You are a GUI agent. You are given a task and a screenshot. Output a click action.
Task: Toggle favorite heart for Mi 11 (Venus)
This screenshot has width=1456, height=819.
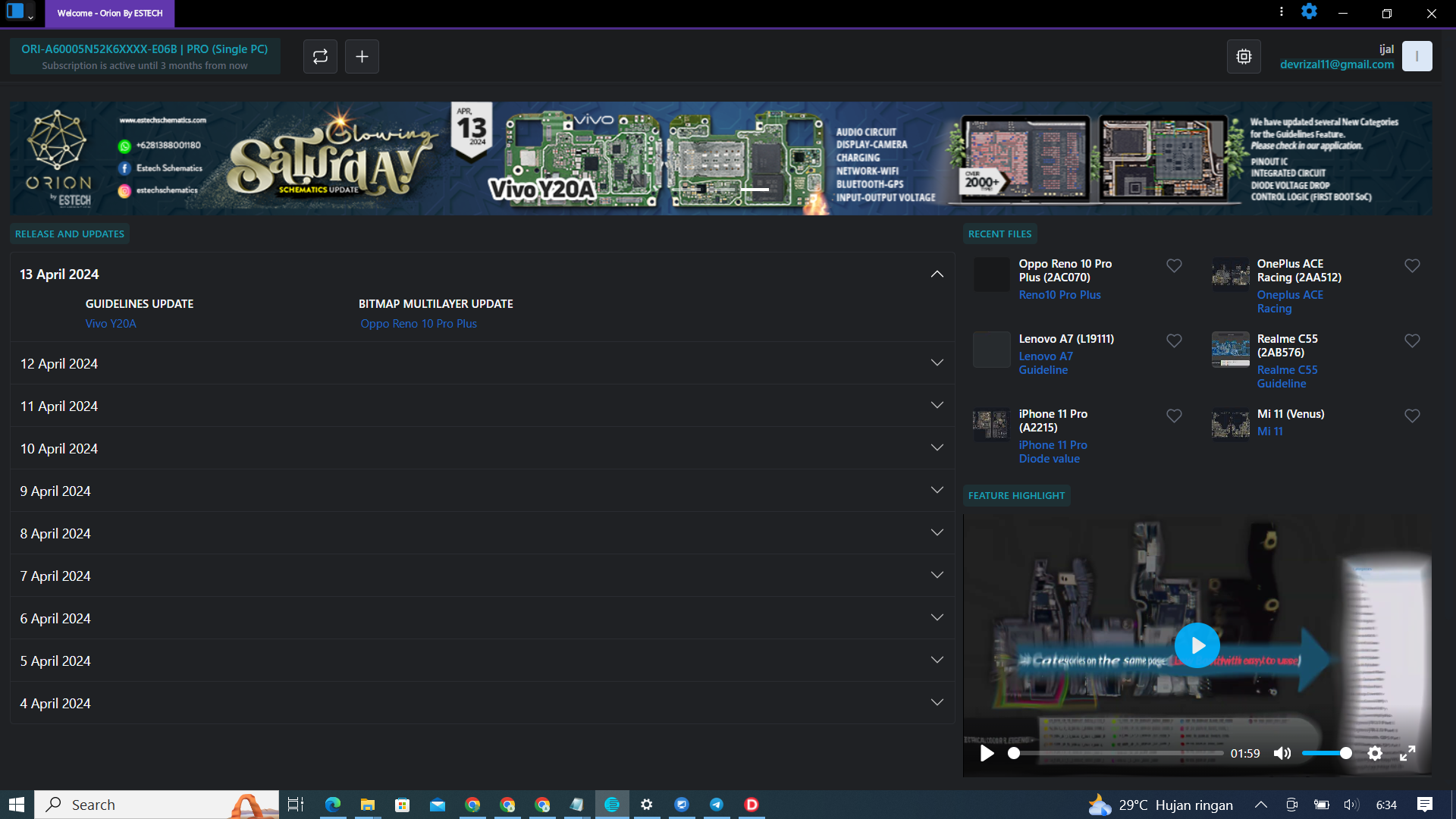coord(1412,416)
